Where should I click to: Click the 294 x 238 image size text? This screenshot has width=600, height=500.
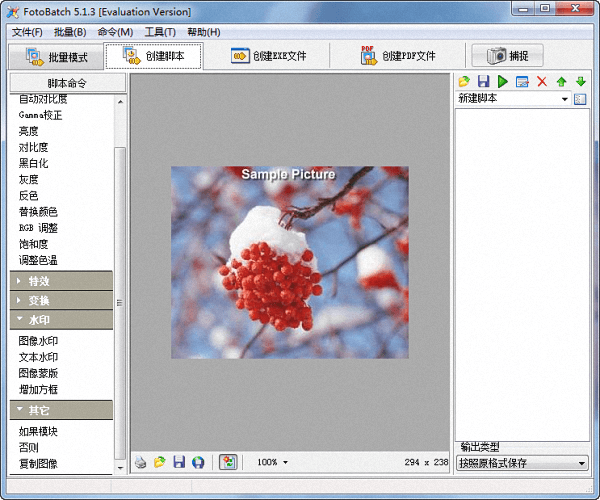(426, 462)
